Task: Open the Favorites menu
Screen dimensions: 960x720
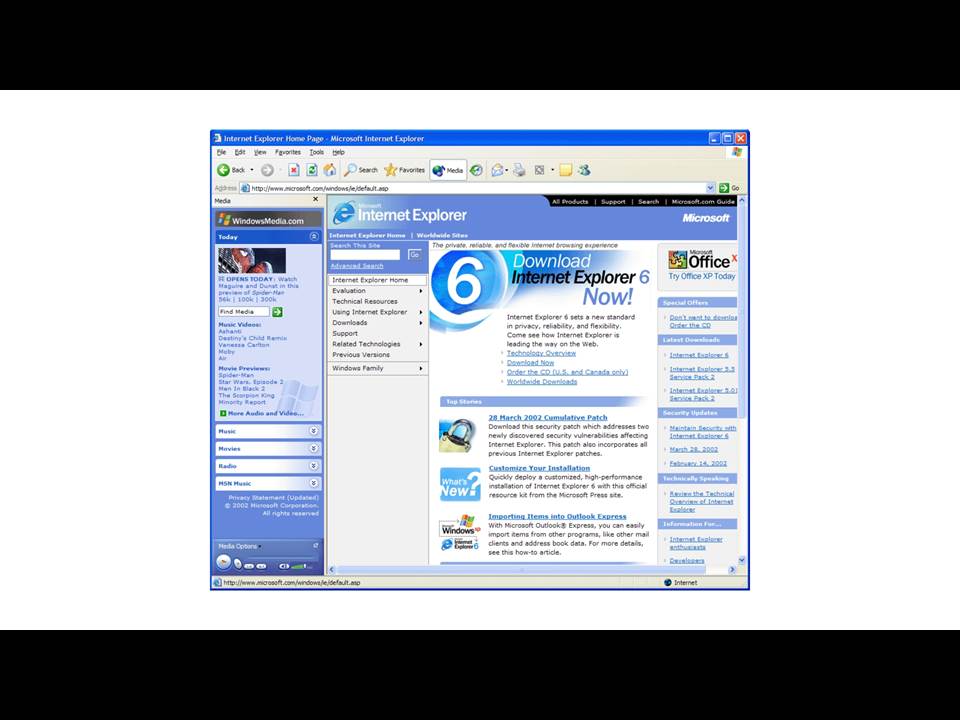Action: (x=288, y=152)
